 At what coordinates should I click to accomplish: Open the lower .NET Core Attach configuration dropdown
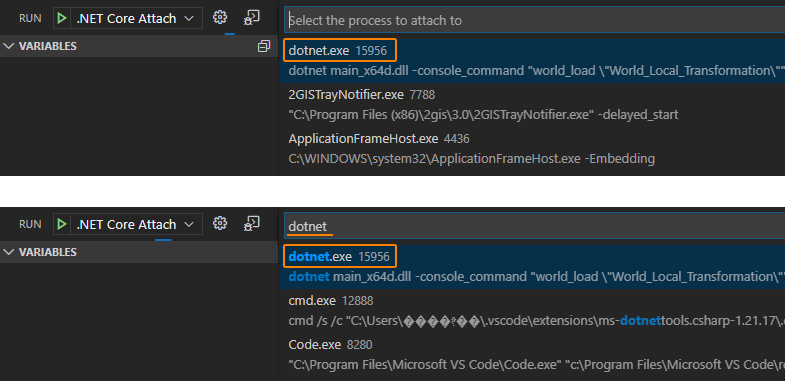(x=134, y=224)
